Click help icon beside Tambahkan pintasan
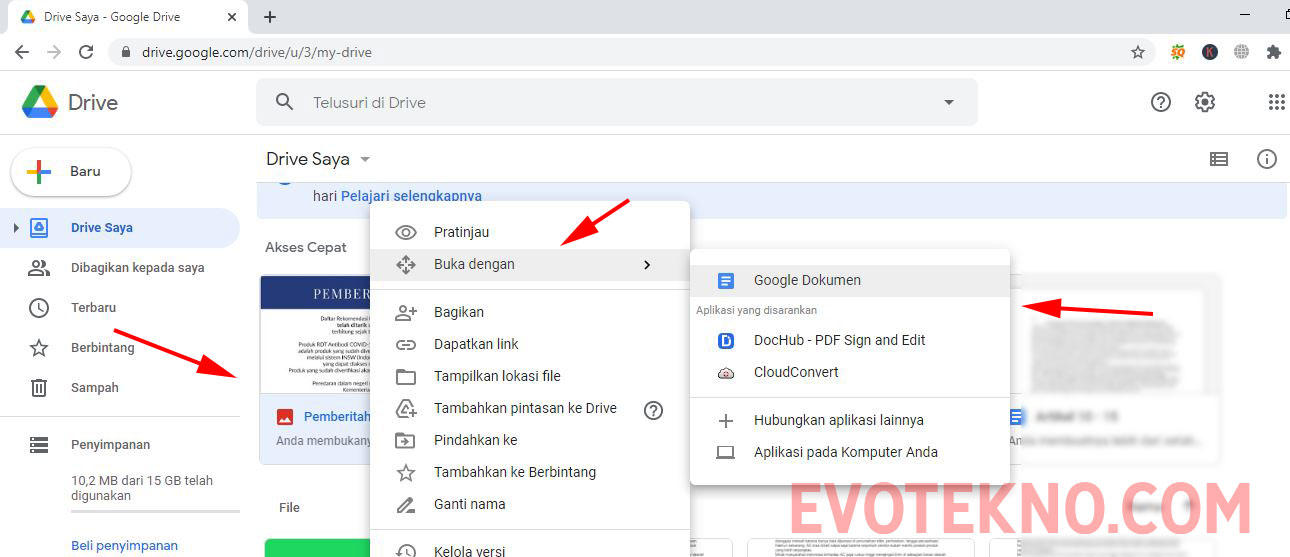This screenshot has width=1290, height=557. tap(654, 410)
